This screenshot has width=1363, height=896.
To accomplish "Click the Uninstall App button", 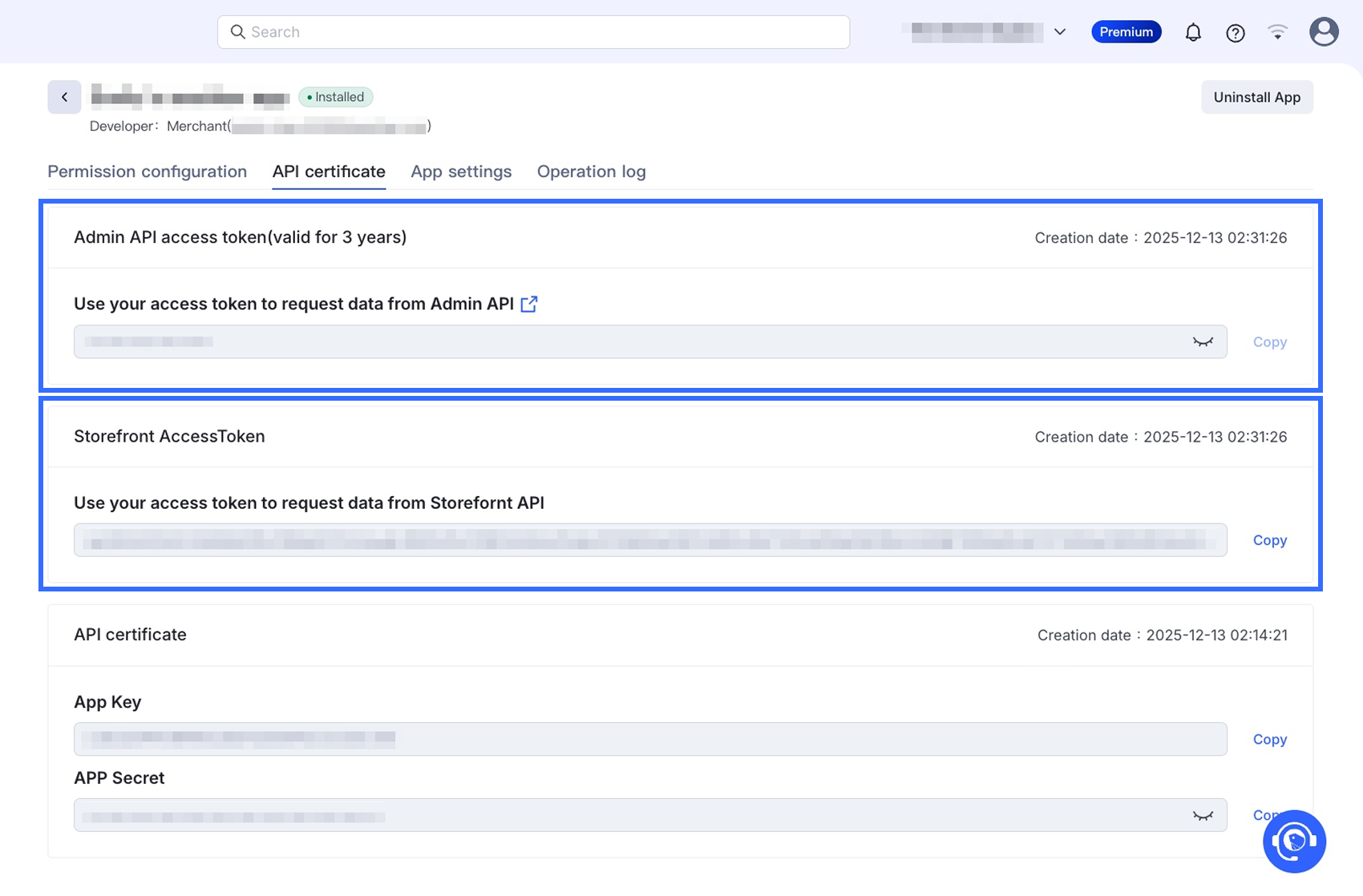I will (1256, 97).
